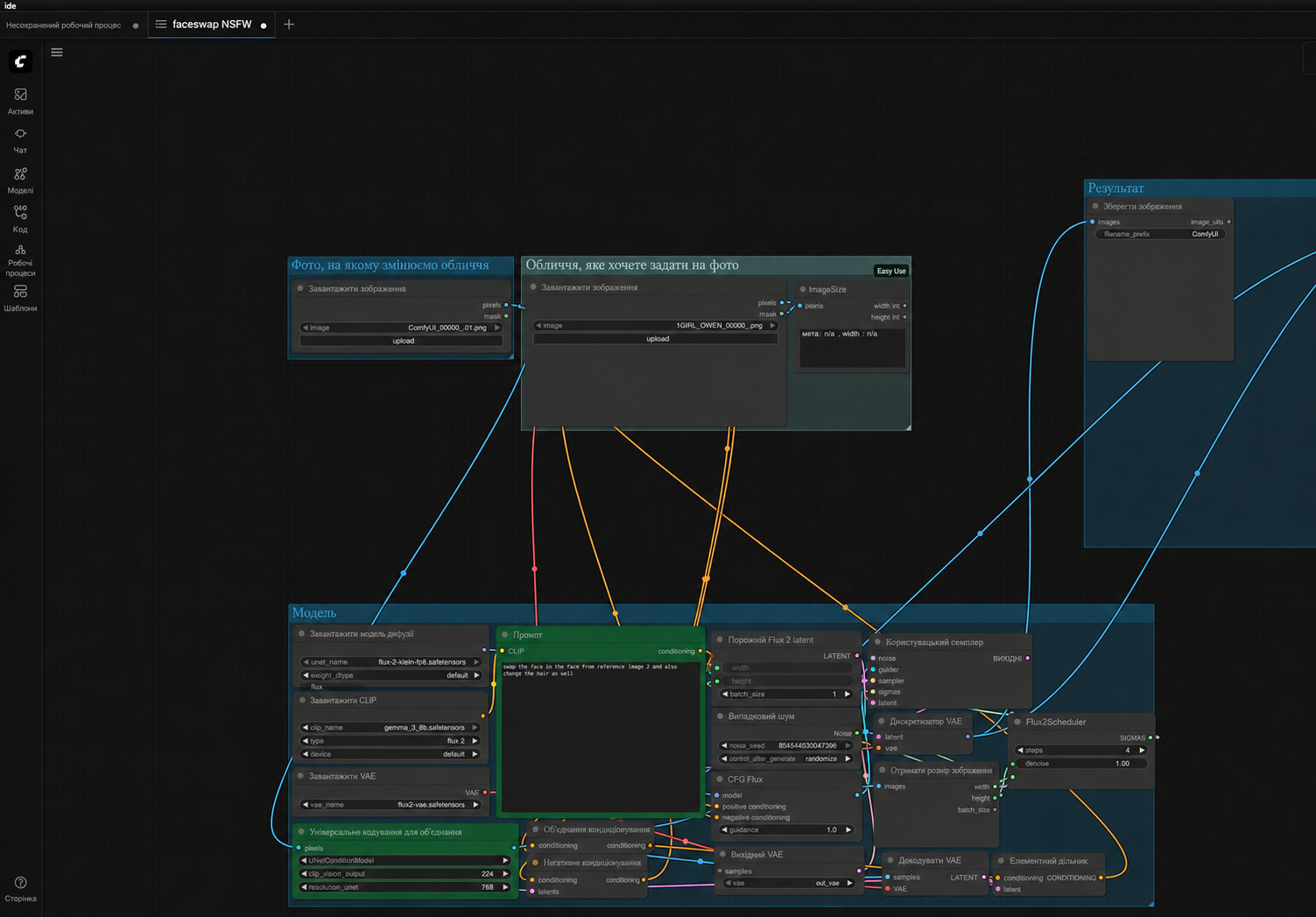Collapse the Завантажити CLIP node via its dot

pos(302,701)
